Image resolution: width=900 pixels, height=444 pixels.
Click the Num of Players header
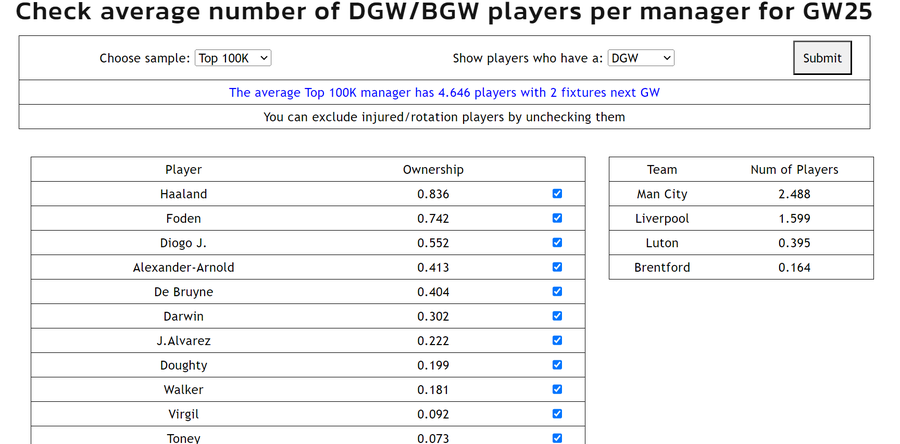coord(794,170)
